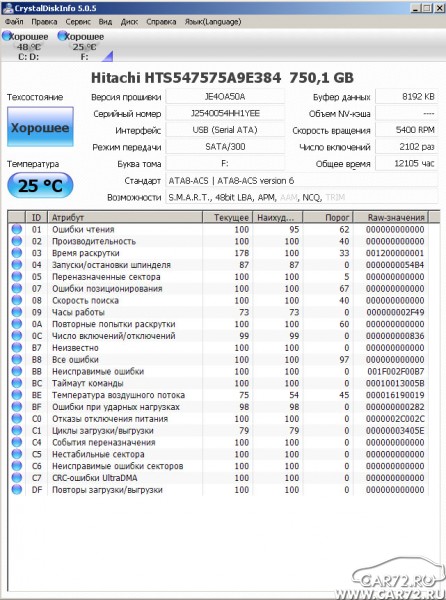The width and height of the screenshot is (446, 600).
Task: Click the Порог column header
Action: (328, 217)
